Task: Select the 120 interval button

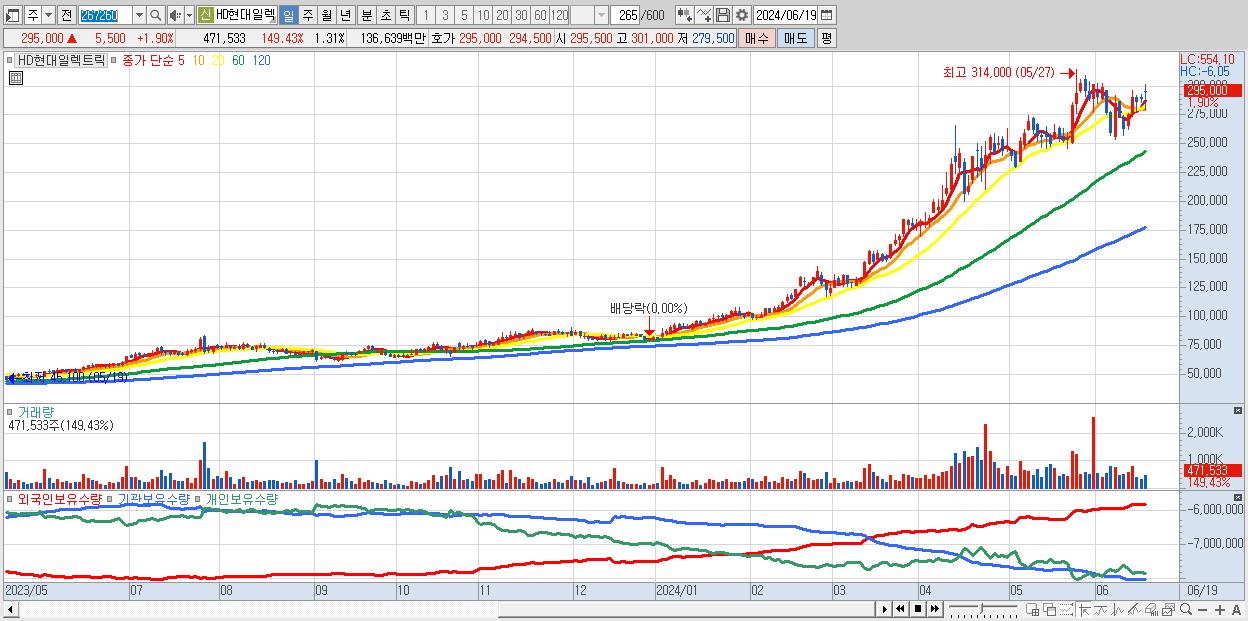Action: pyautogui.click(x=560, y=15)
